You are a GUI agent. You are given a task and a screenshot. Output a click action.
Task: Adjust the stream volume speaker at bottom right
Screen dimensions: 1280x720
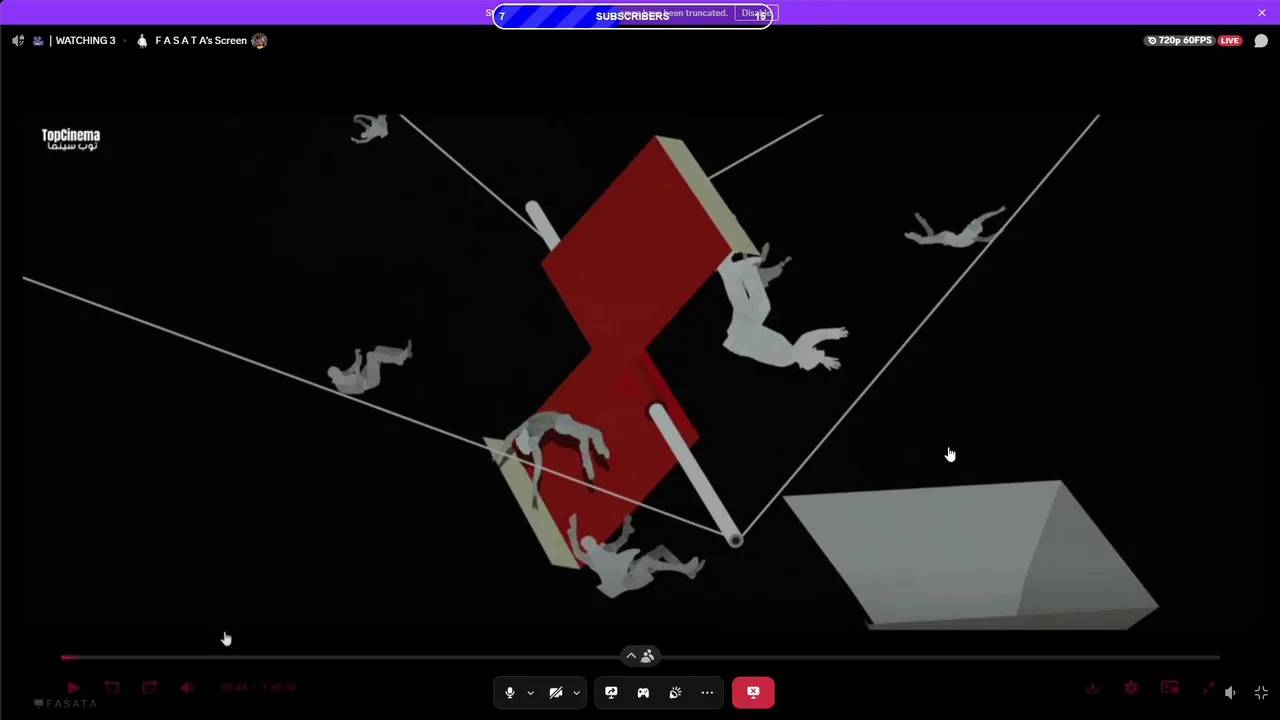coord(1230,692)
